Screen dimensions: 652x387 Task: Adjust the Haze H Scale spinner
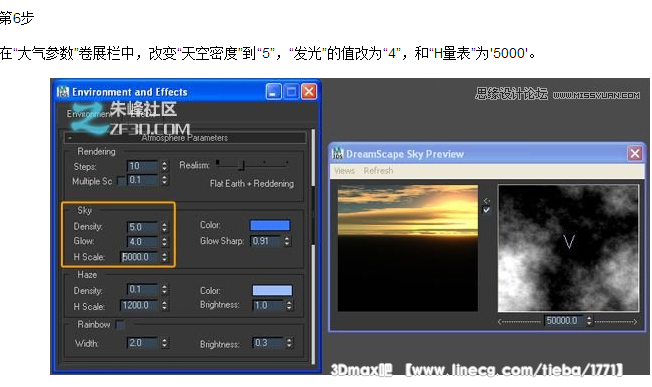165,306
